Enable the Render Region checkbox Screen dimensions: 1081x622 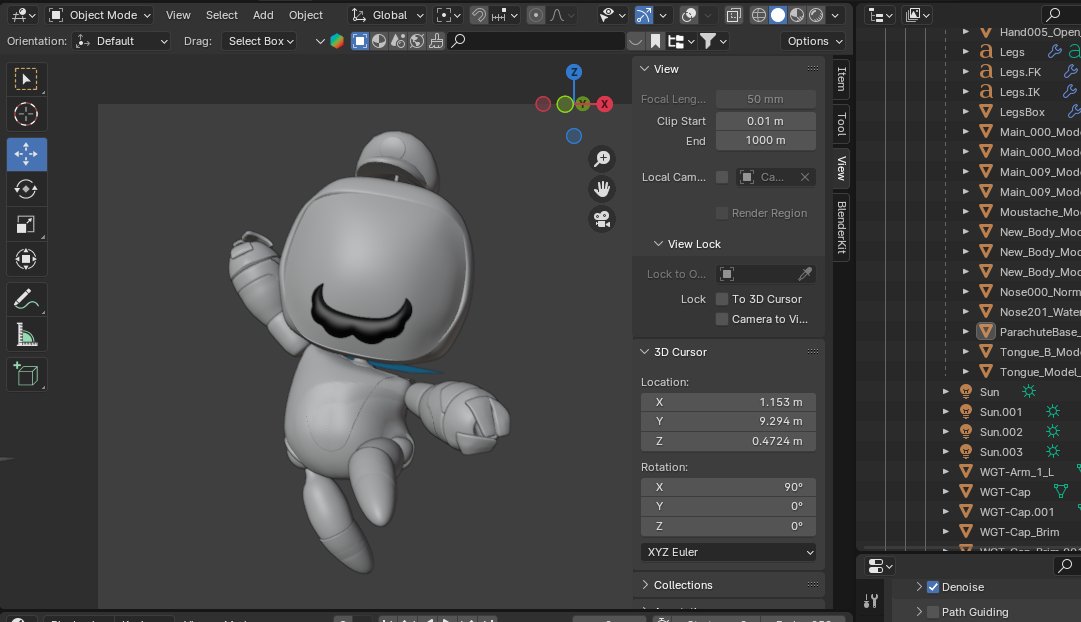pyautogui.click(x=722, y=213)
